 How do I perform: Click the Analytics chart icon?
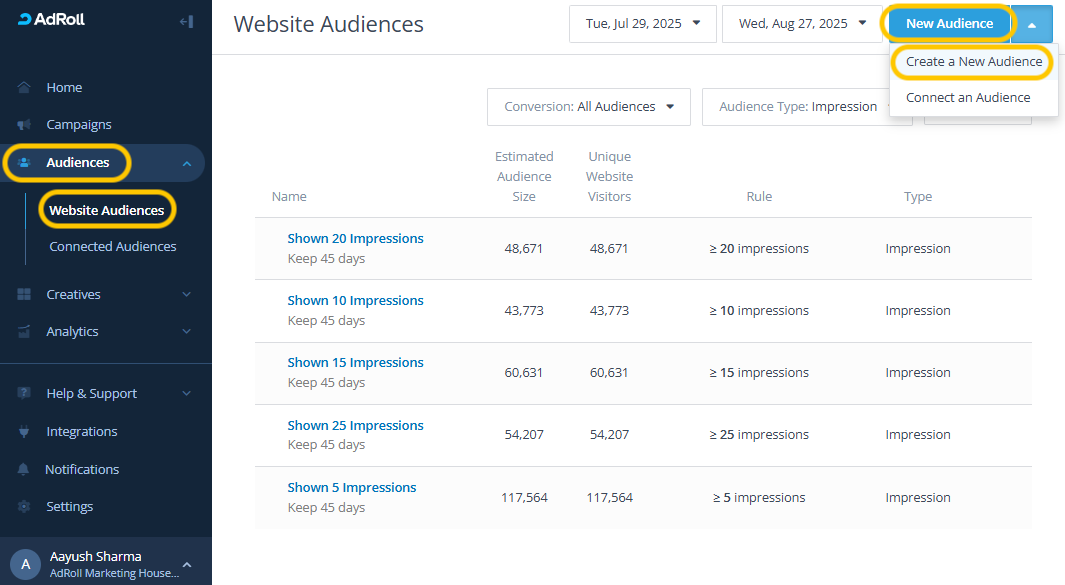click(x=24, y=331)
